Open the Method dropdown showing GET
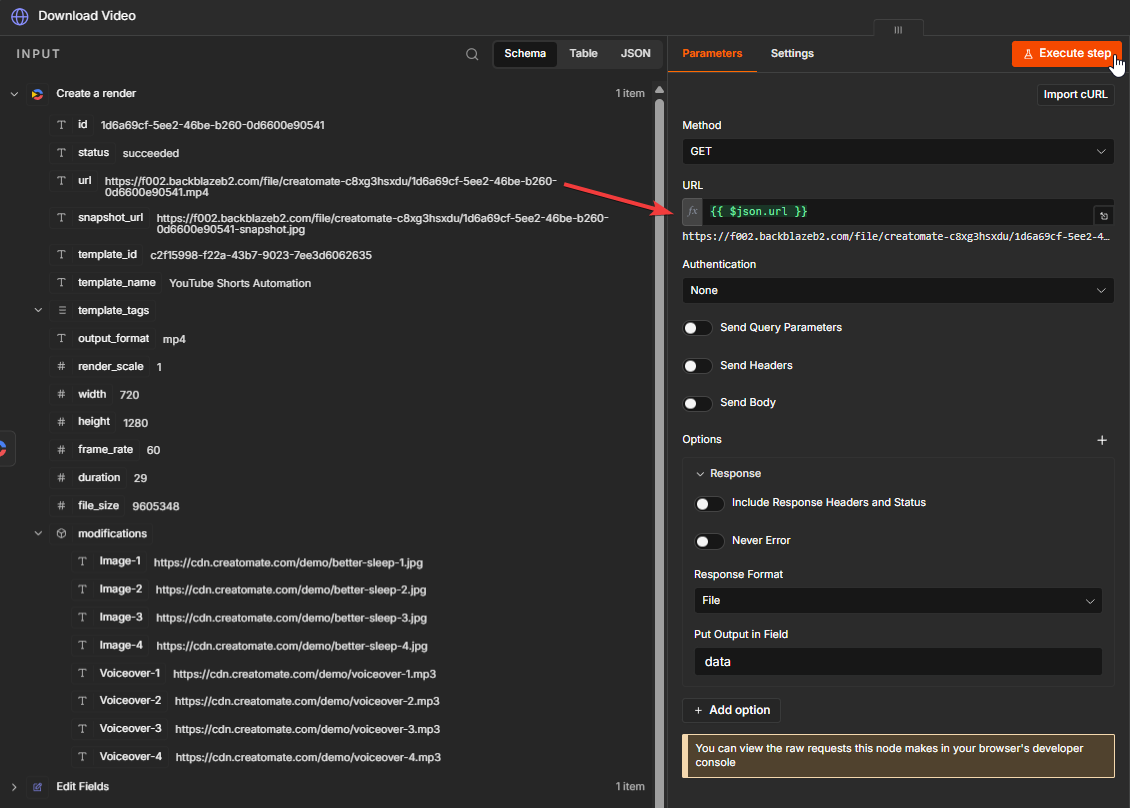Image resolution: width=1130 pixels, height=808 pixels. tap(897, 151)
